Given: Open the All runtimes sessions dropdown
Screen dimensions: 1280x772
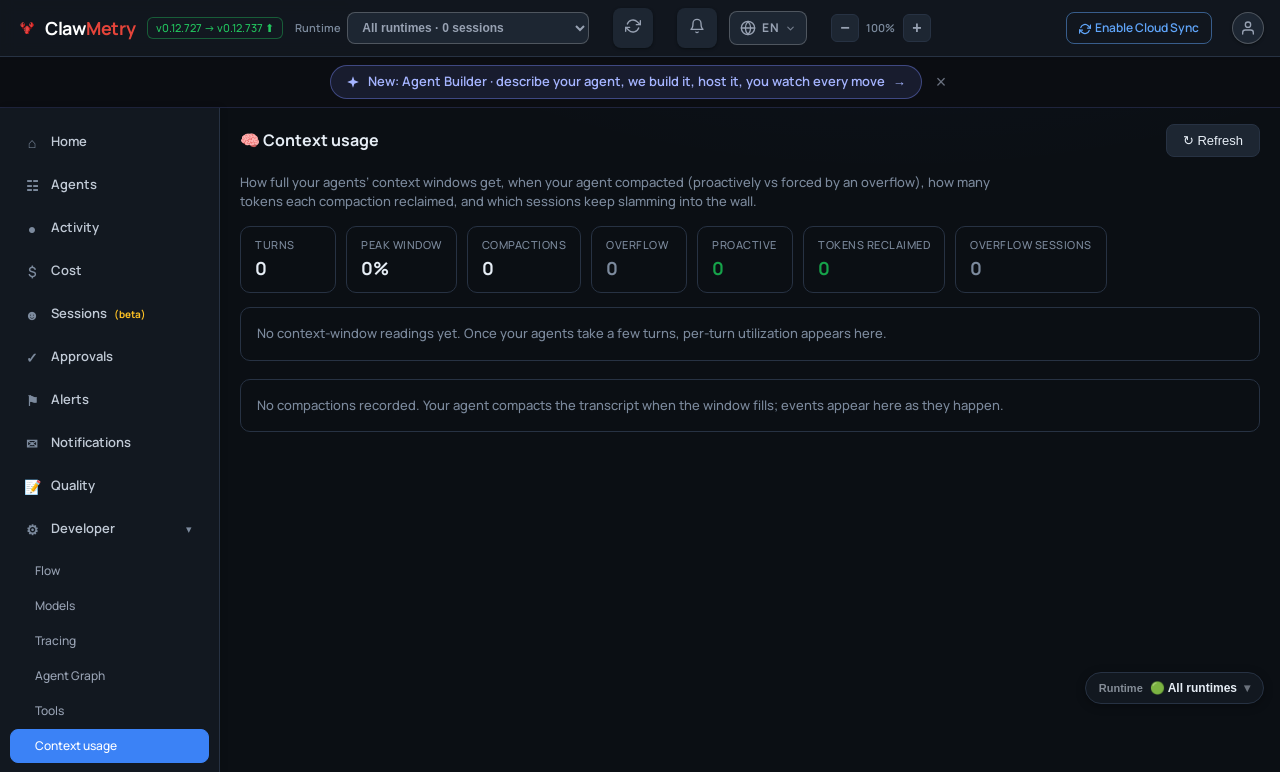Looking at the screenshot, I should [468, 28].
